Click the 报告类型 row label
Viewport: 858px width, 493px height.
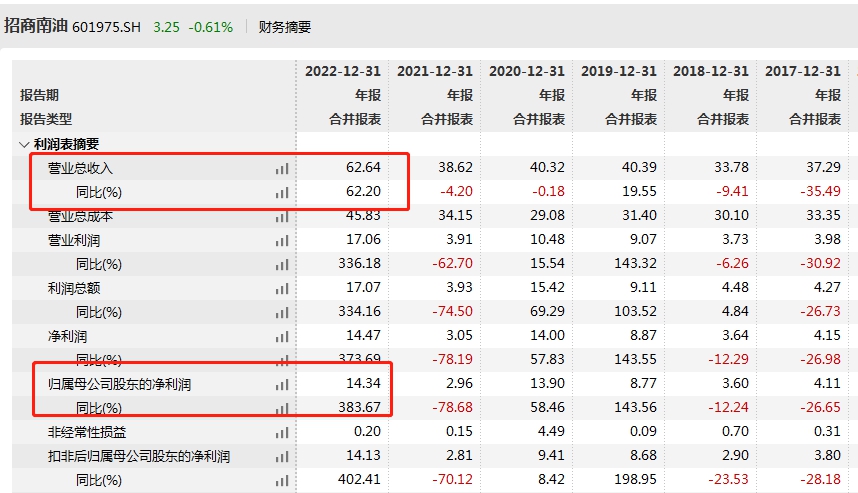46,119
